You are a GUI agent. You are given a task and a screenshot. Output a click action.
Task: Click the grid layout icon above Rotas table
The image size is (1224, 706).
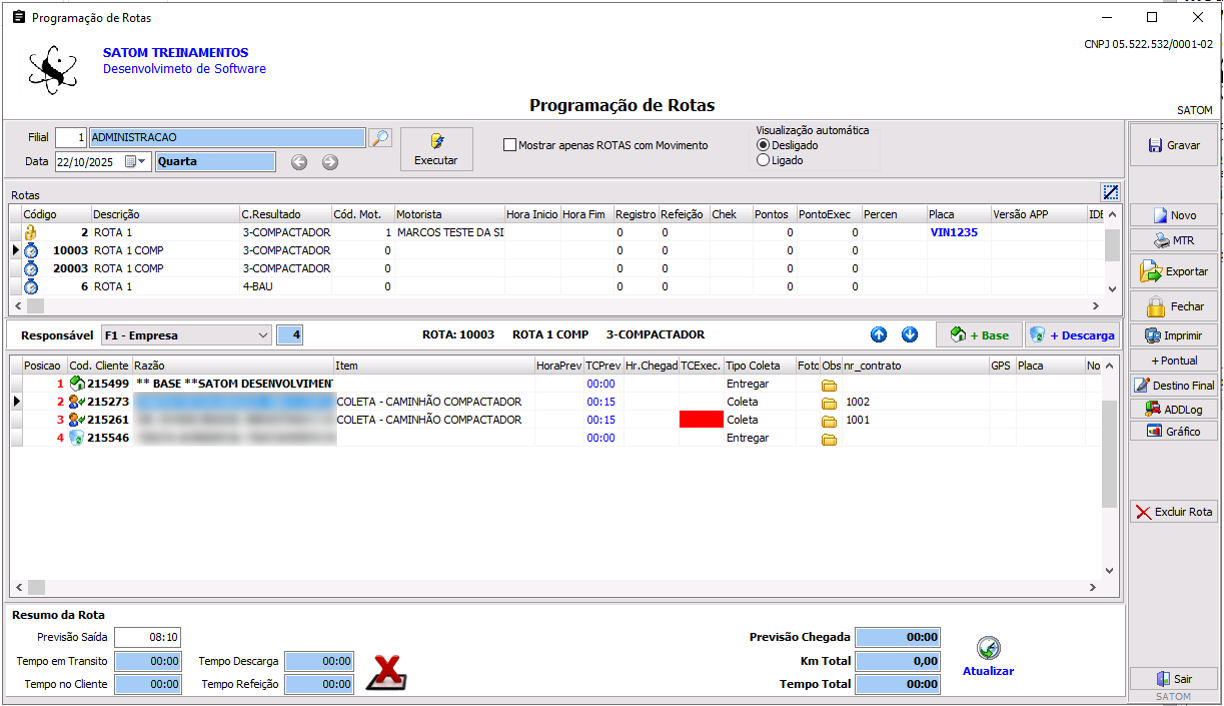click(1110, 192)
